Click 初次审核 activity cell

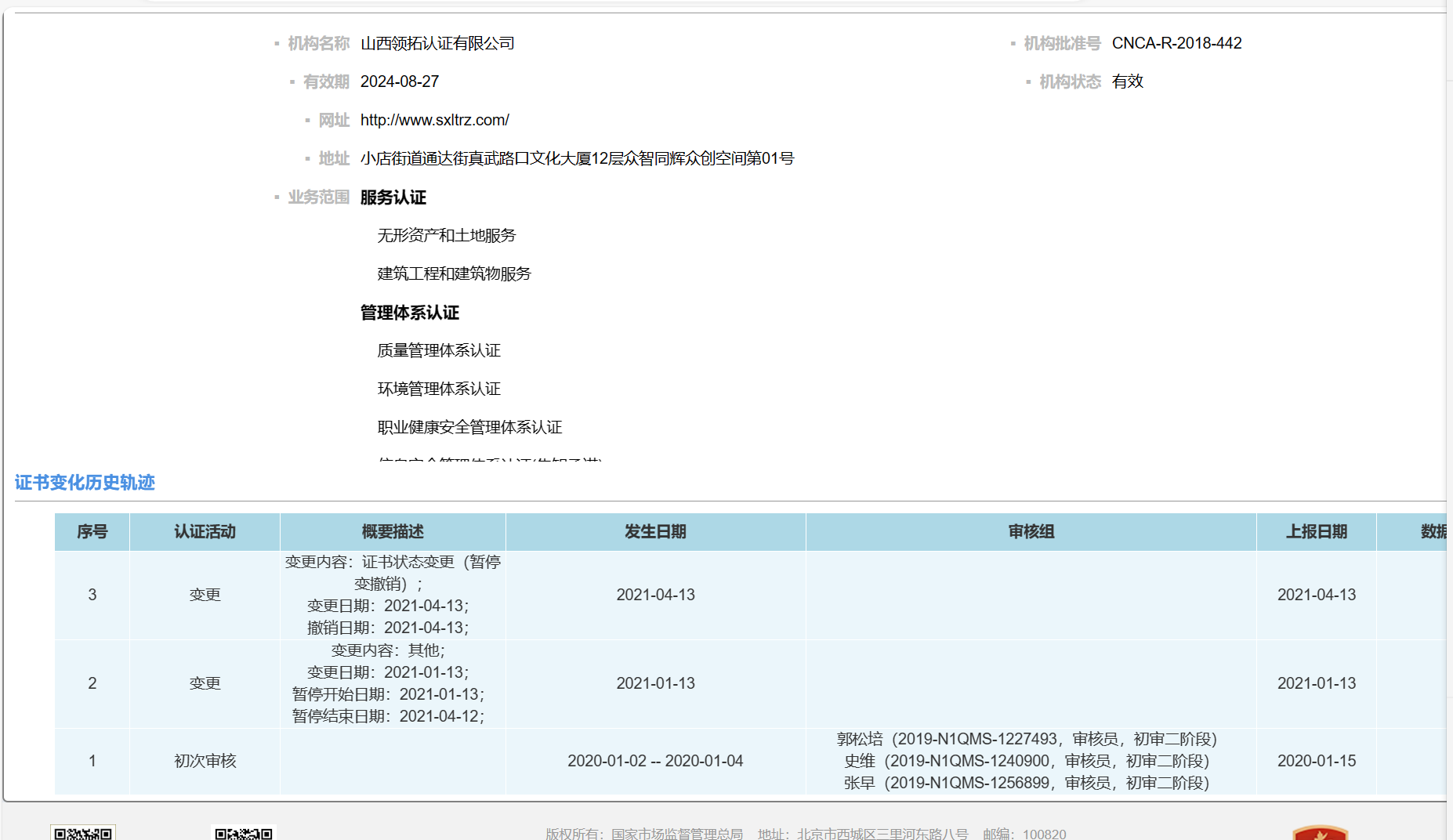(x=205, y=761)
